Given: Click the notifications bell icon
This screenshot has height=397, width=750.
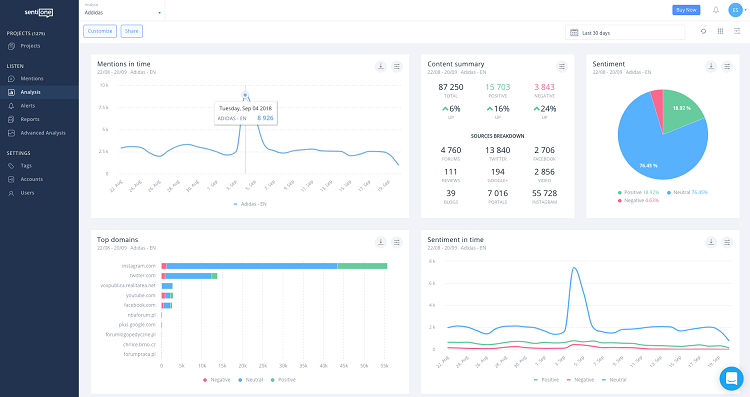Looking at the screenshot, I should click(716, 10).
